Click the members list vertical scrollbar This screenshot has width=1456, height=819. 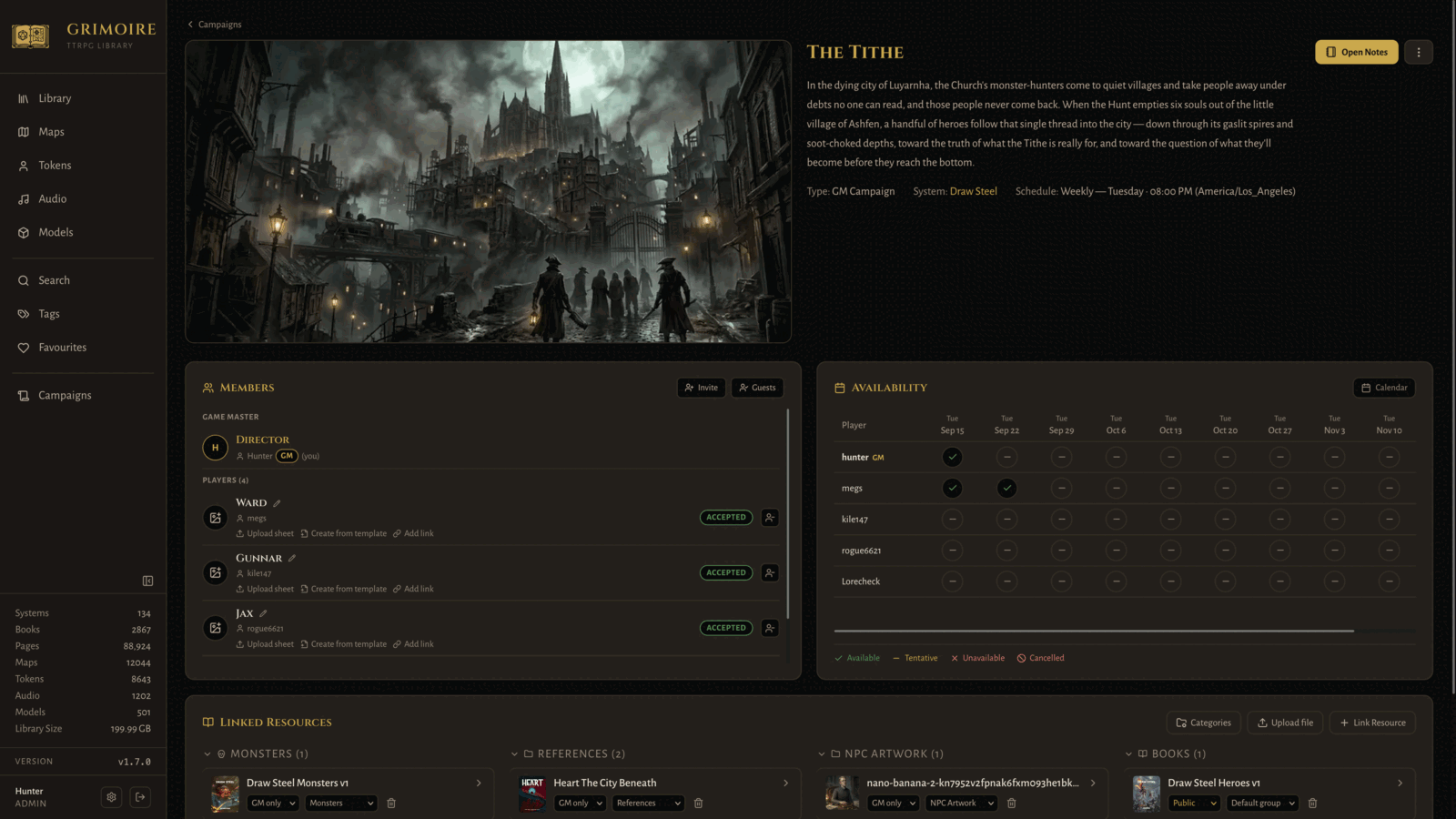[787, 514]
